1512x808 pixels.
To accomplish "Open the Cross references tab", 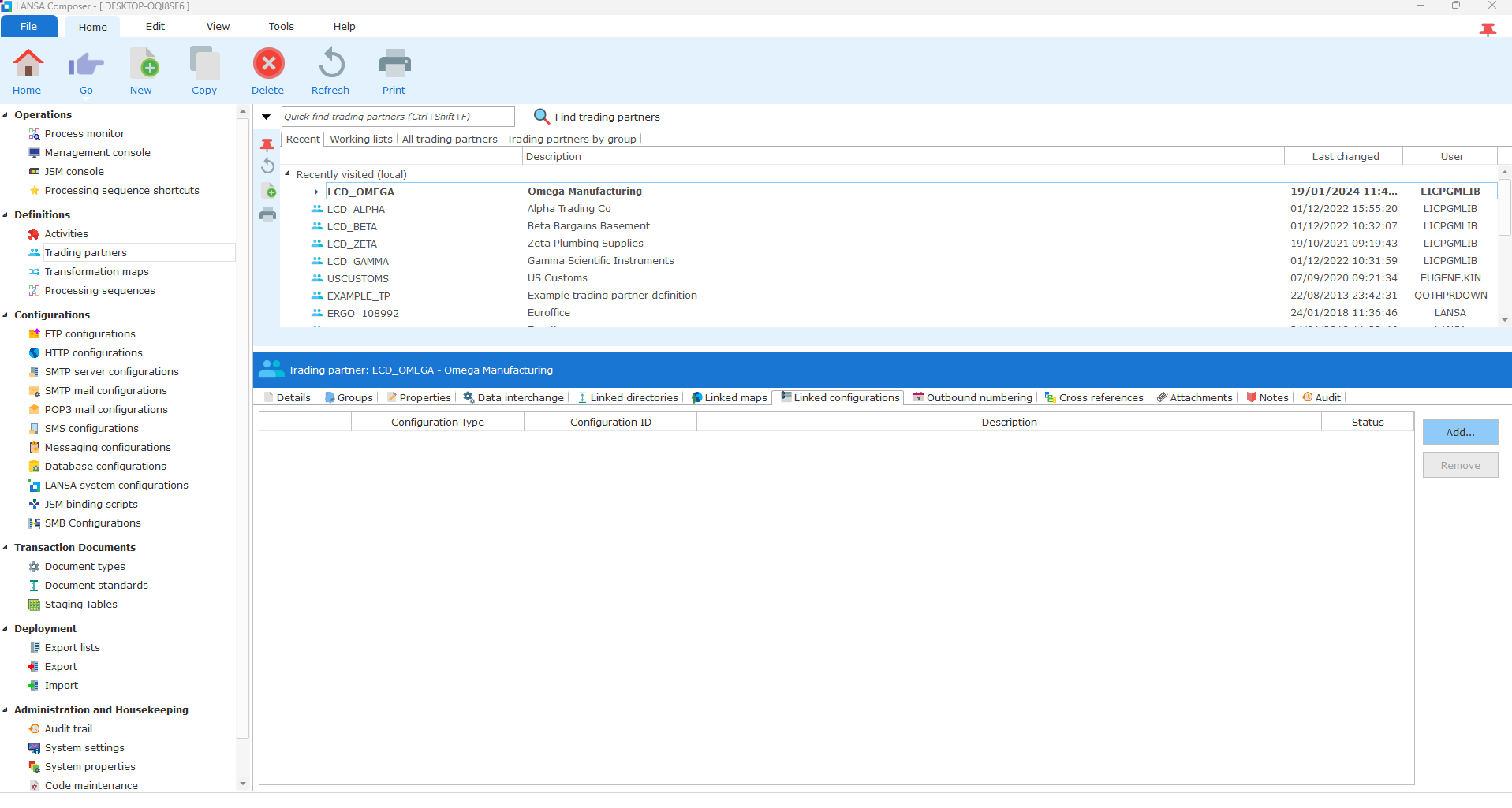I will pos(1094,398).
